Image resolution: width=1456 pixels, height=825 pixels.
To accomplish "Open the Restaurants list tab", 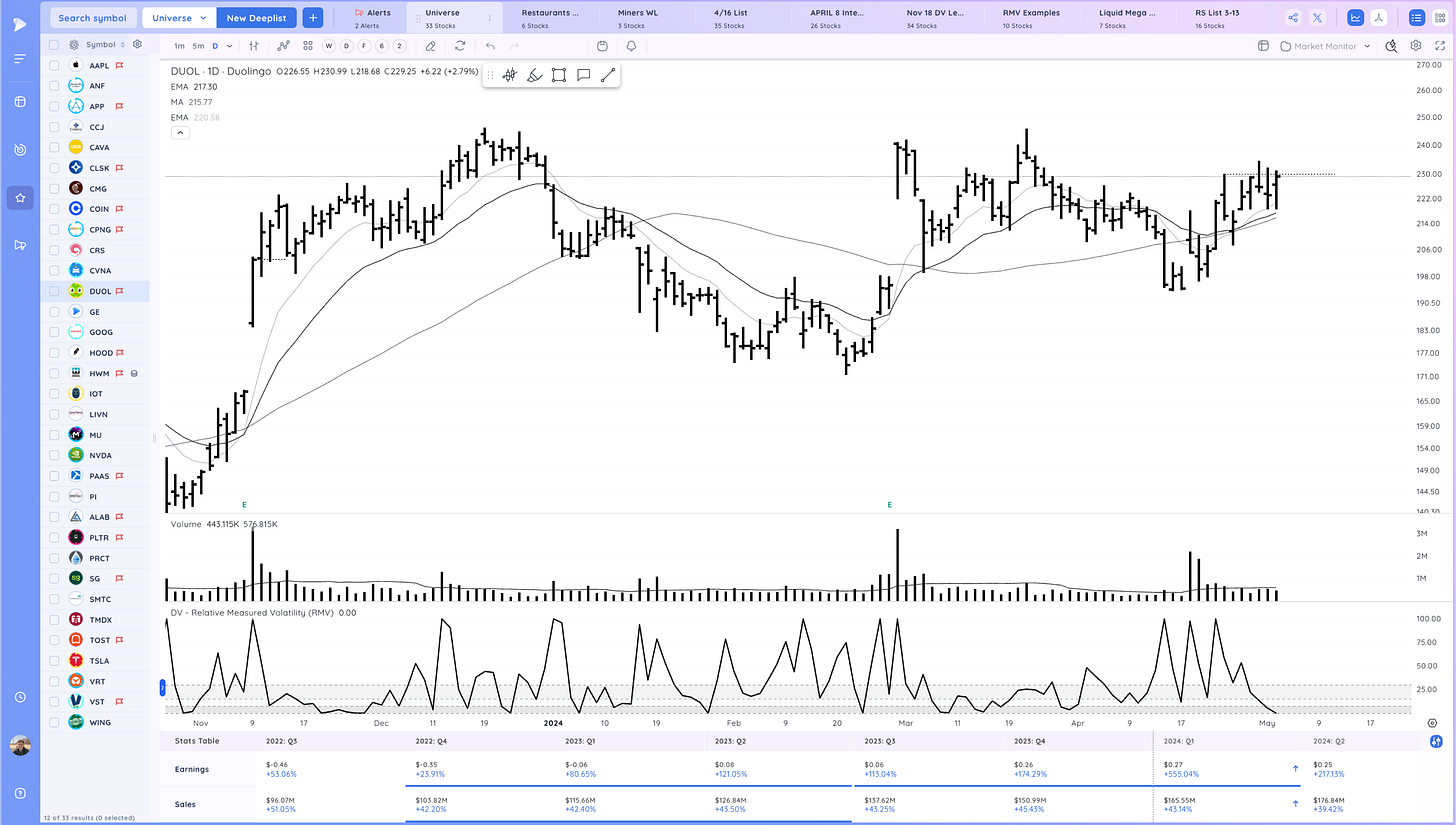I will pos(550,18).
